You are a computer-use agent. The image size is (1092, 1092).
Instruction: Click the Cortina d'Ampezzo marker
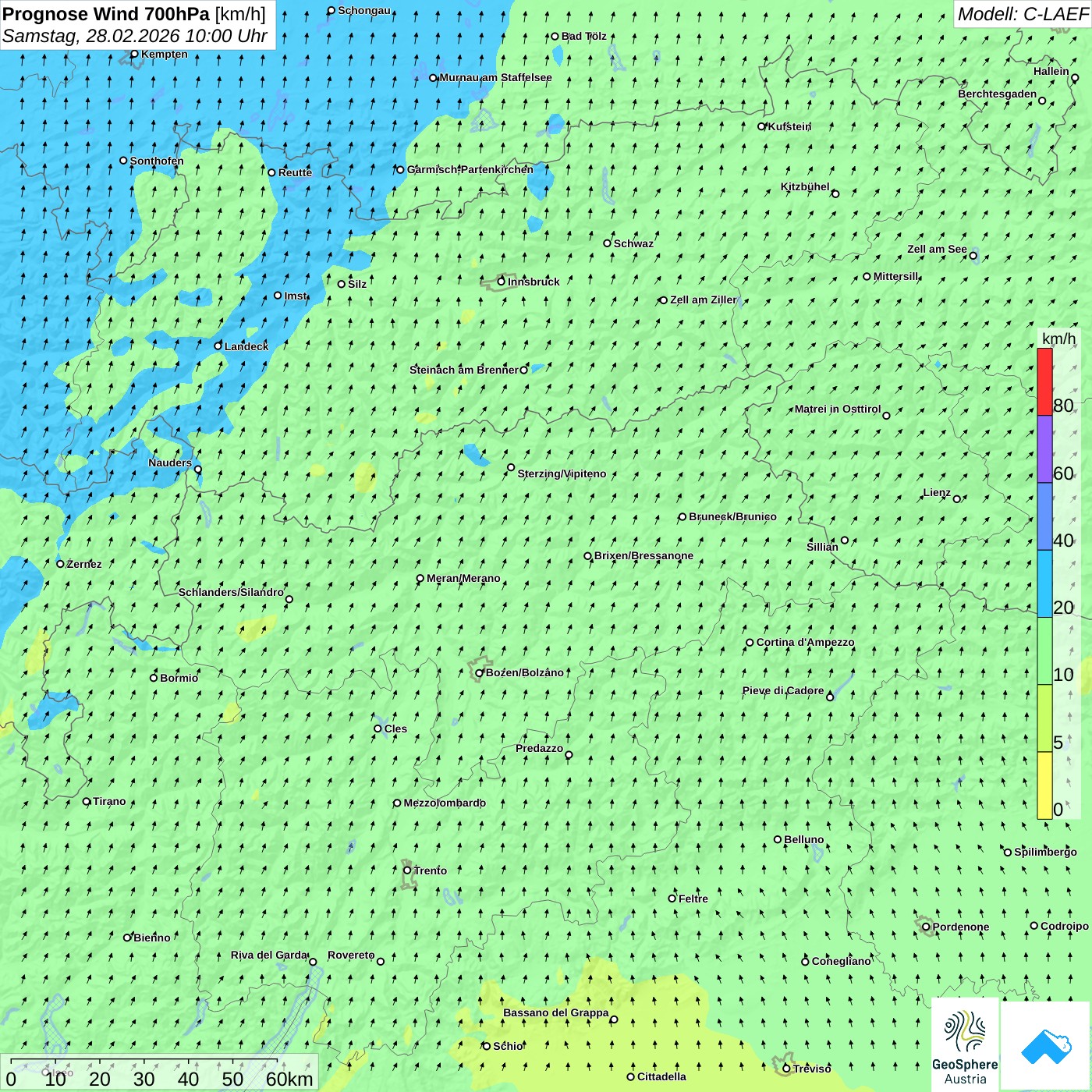[x=750, y=643]
